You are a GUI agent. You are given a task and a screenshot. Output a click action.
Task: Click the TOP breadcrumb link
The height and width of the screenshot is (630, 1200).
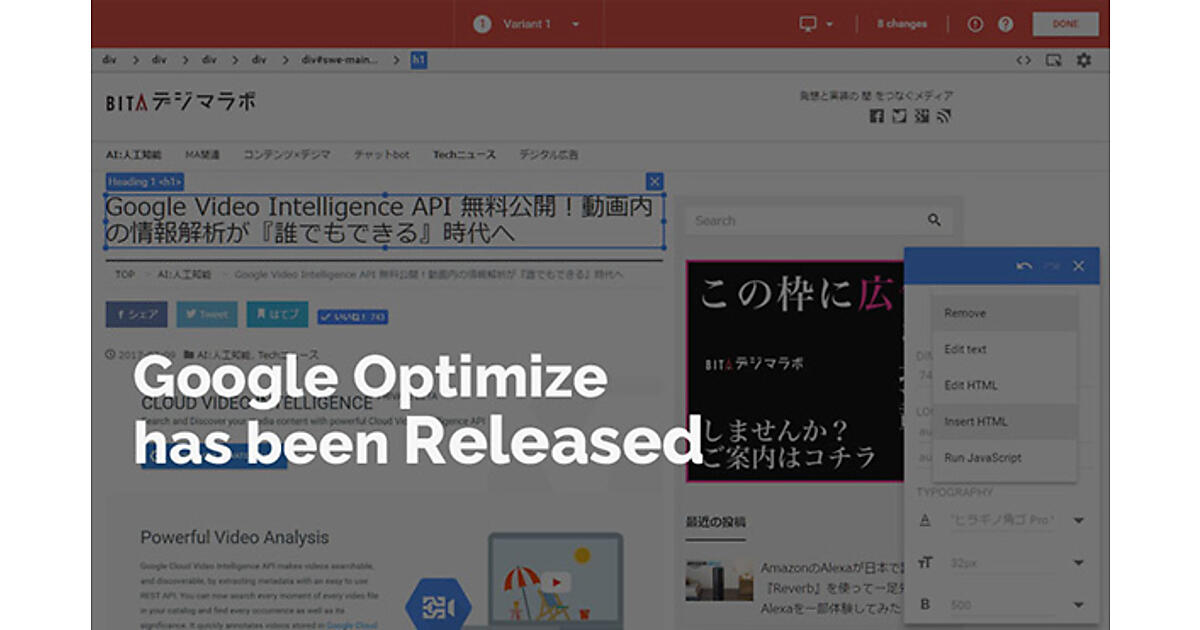(124, 274)
